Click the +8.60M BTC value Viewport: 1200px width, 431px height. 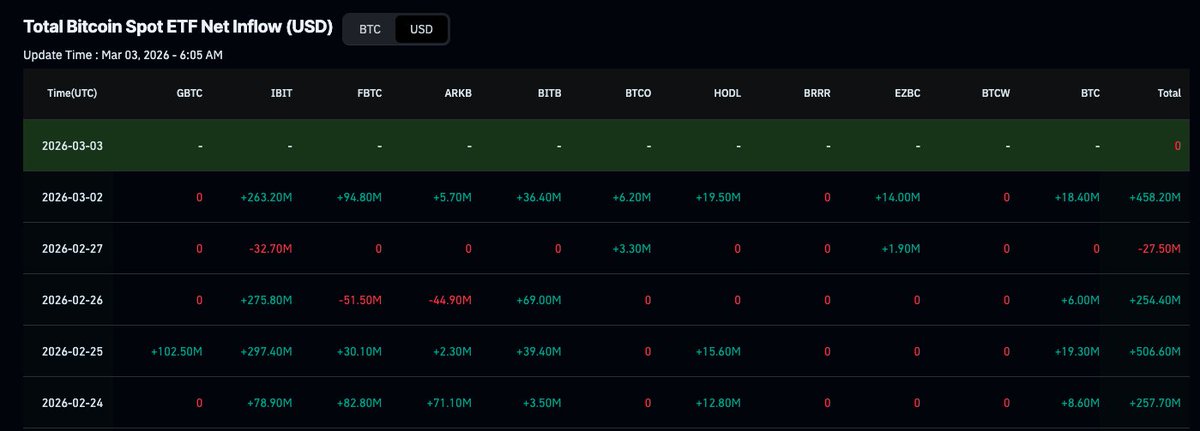1081,403
